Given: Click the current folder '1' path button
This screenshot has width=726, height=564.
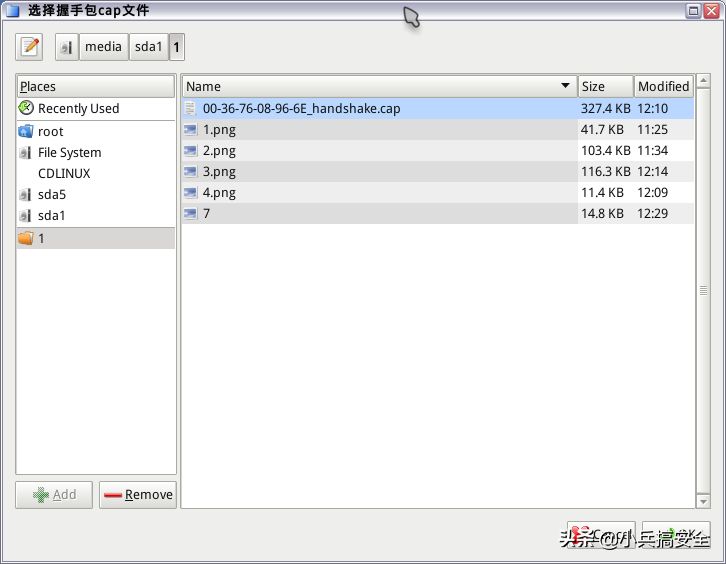Looking at the screenshot, I should [176, 47].
